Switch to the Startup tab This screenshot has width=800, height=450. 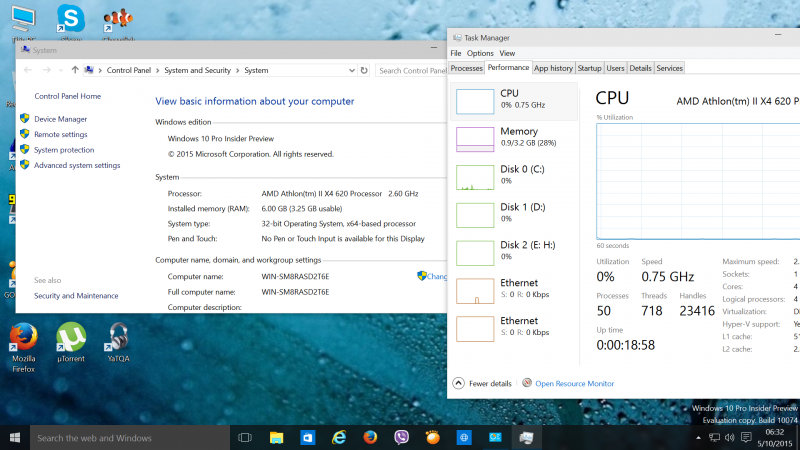[x=589, y=68]
